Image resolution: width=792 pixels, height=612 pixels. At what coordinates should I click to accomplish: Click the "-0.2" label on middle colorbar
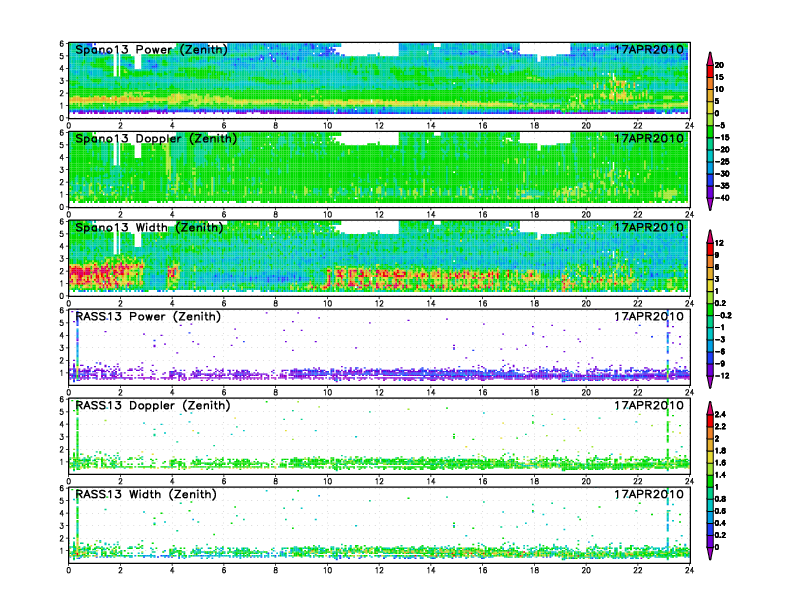(x=723, y=316)
